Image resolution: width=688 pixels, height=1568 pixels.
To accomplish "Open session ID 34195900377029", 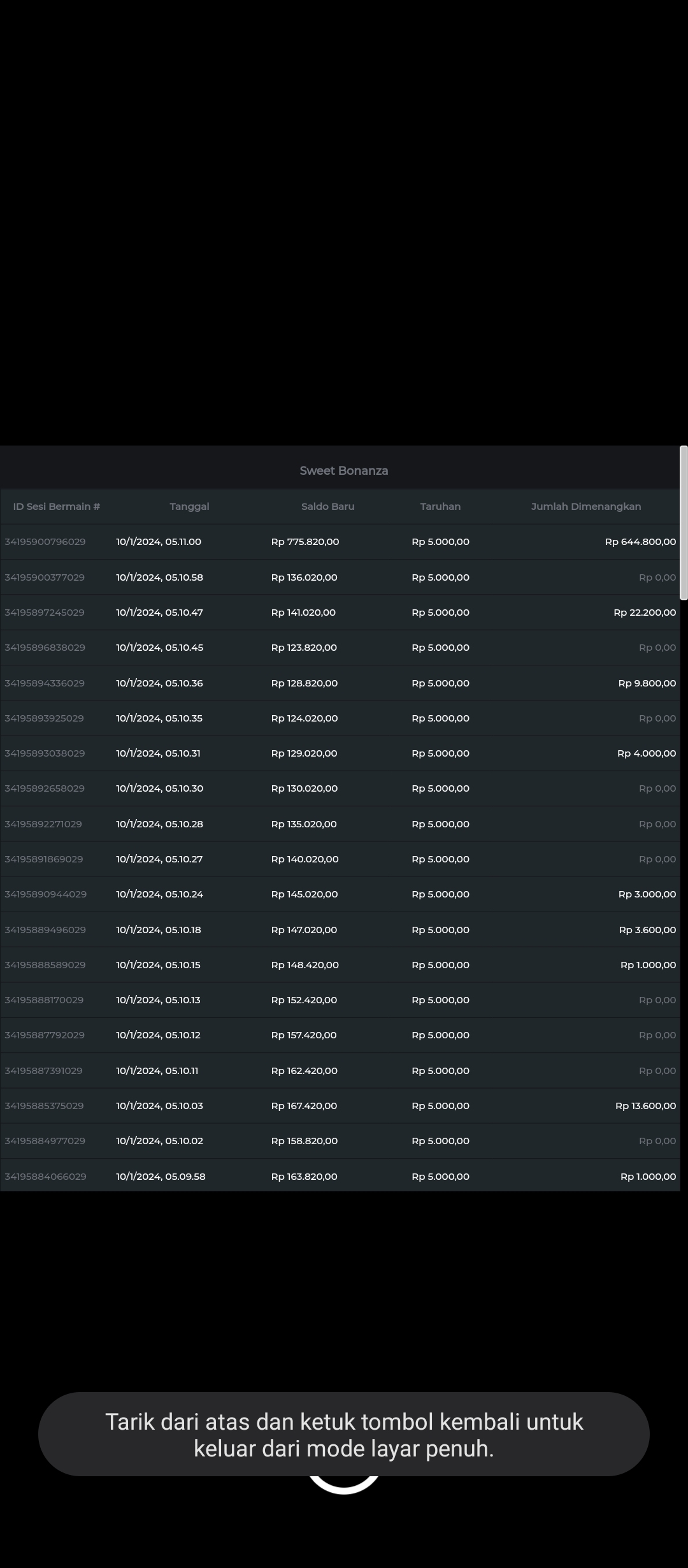I will (45, 577).
